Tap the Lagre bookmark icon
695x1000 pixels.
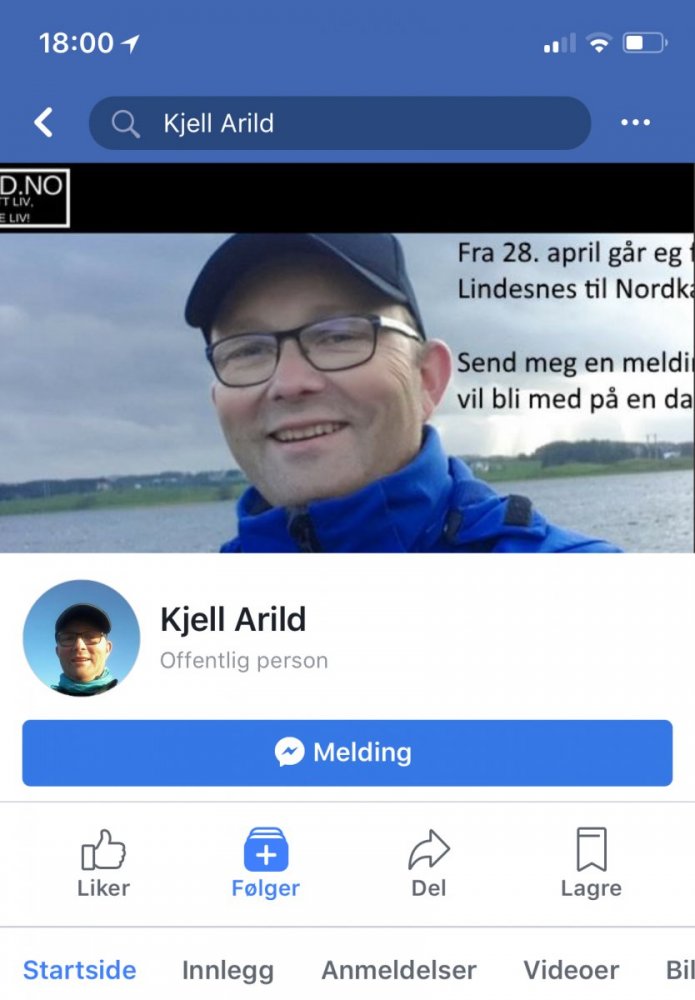[x=591, y=849]
